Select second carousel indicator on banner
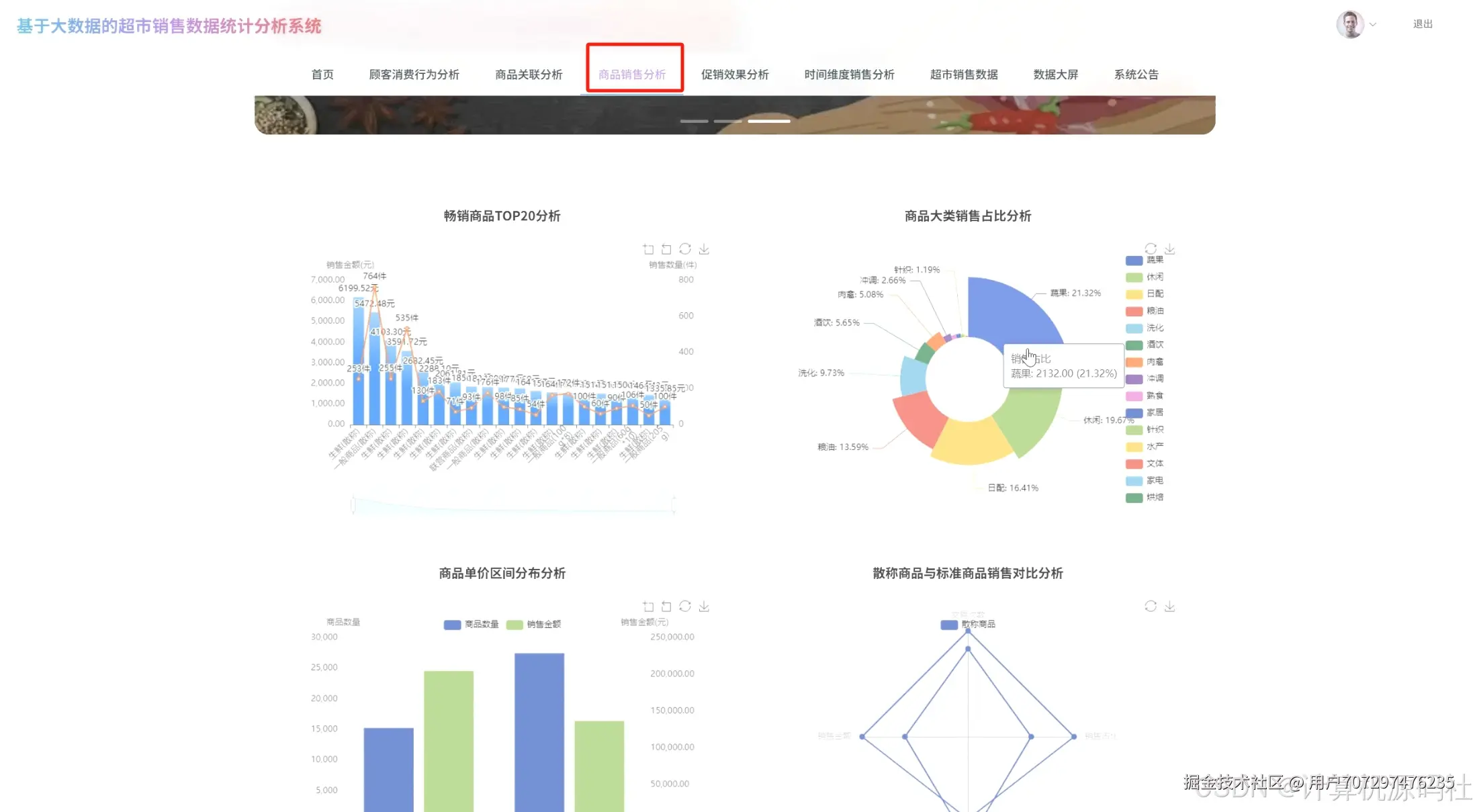 tap(727, 121)
